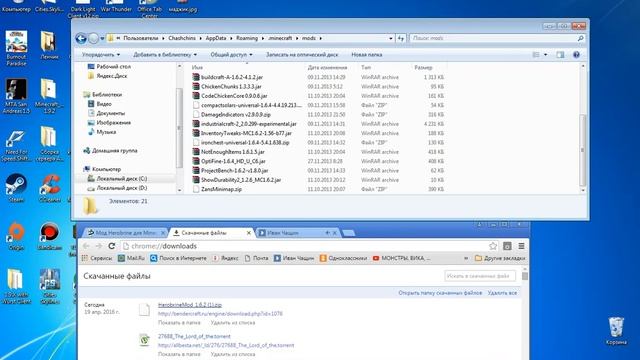The width and height of the screenshot is (640, 360).
Task: Click the bookmark star in Chrome address bar
Action: click(x=493, y=246)
